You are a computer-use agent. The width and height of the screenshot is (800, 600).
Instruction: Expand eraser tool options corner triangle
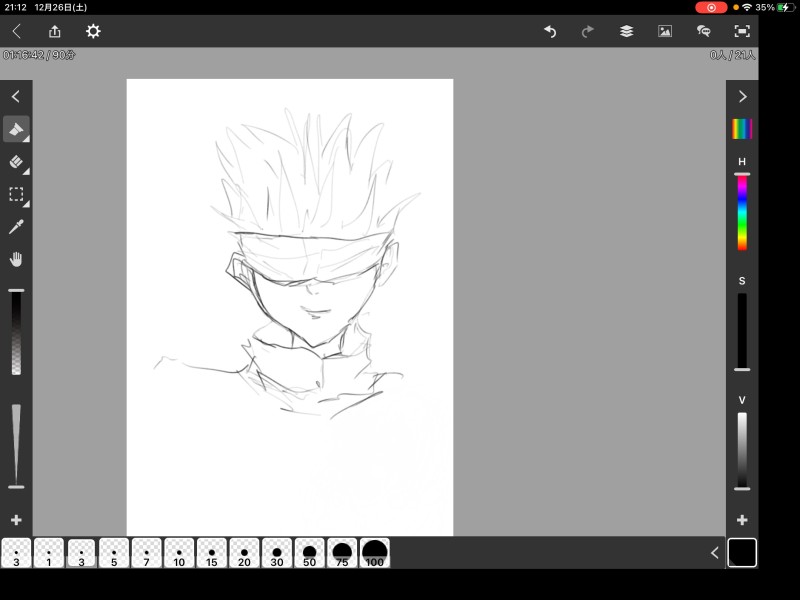pos(26,171)
